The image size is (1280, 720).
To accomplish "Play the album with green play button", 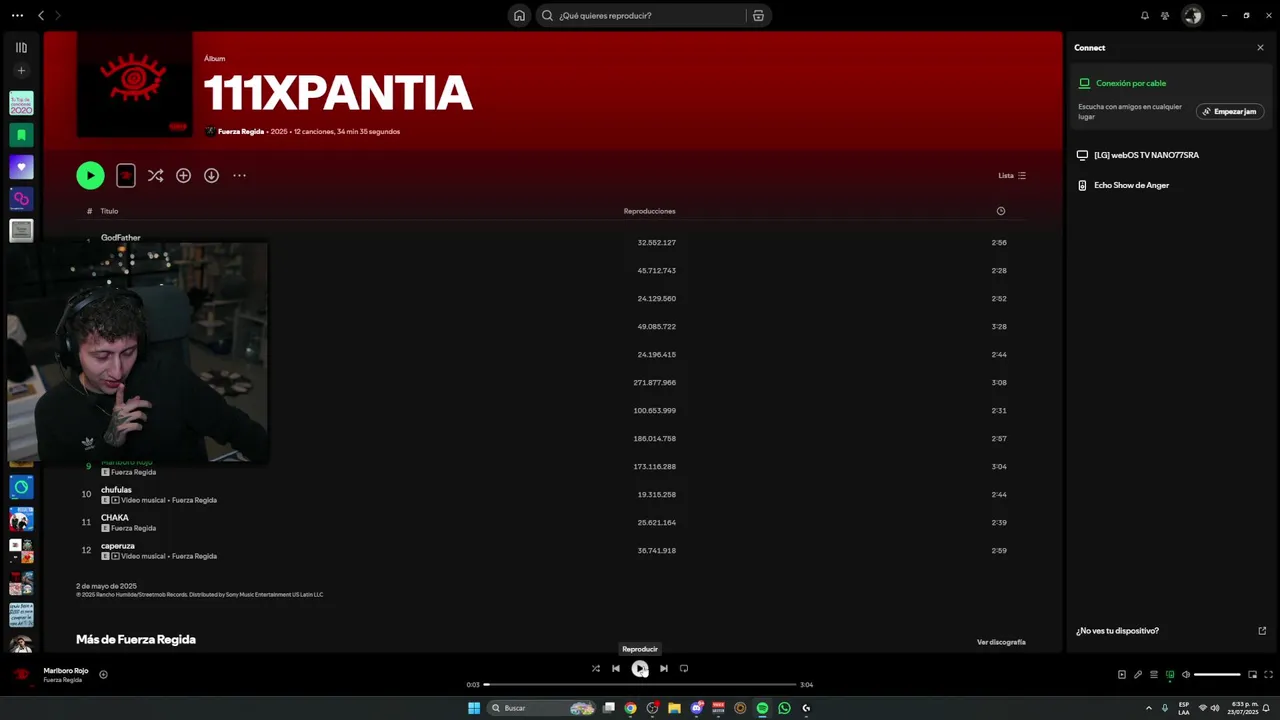I will point(90,175).
